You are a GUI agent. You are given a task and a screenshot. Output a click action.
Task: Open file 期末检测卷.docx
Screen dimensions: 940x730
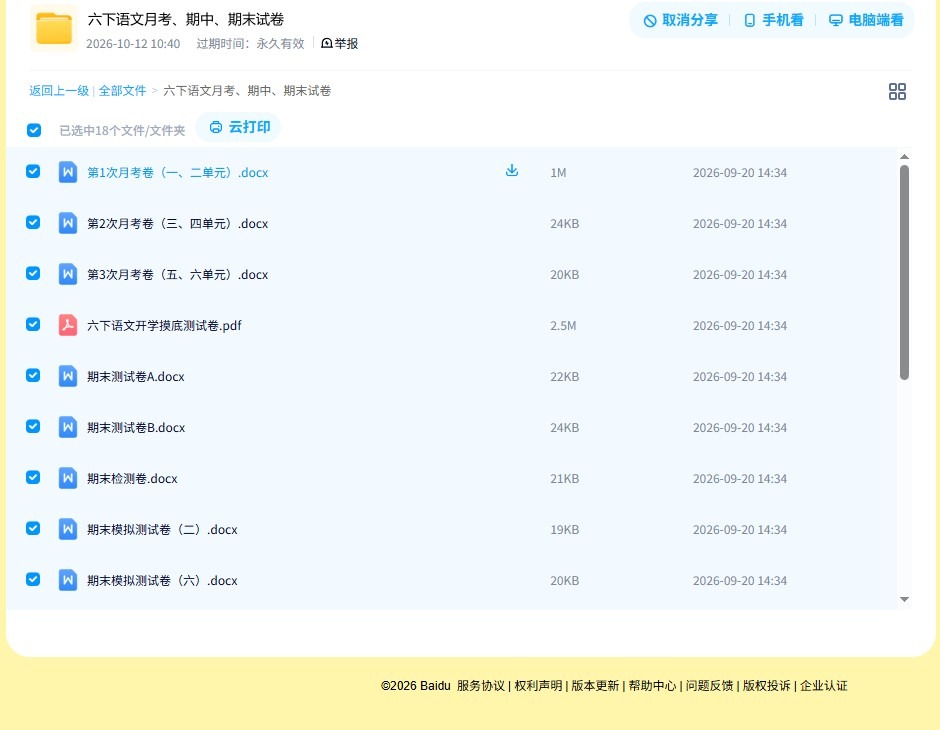point(132,478)
